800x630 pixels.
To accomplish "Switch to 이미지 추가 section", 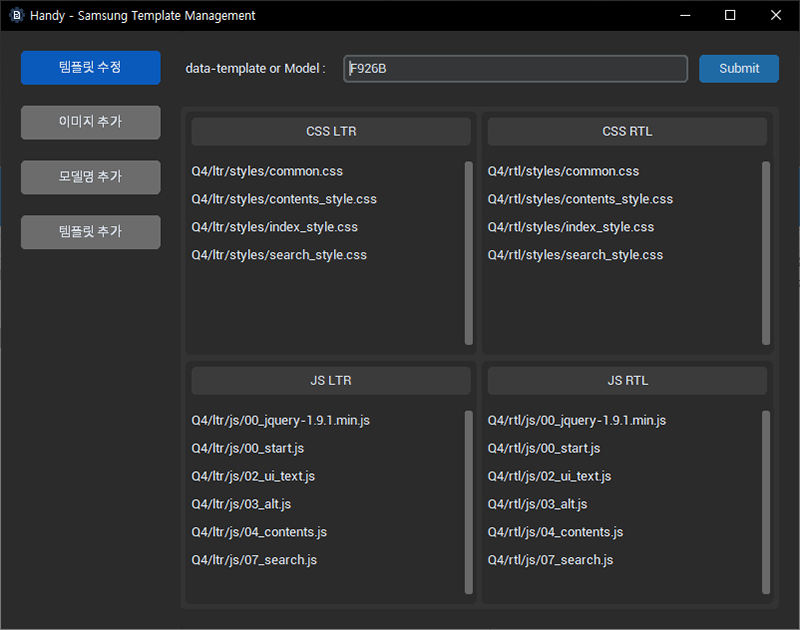I will tap(90, 122).
